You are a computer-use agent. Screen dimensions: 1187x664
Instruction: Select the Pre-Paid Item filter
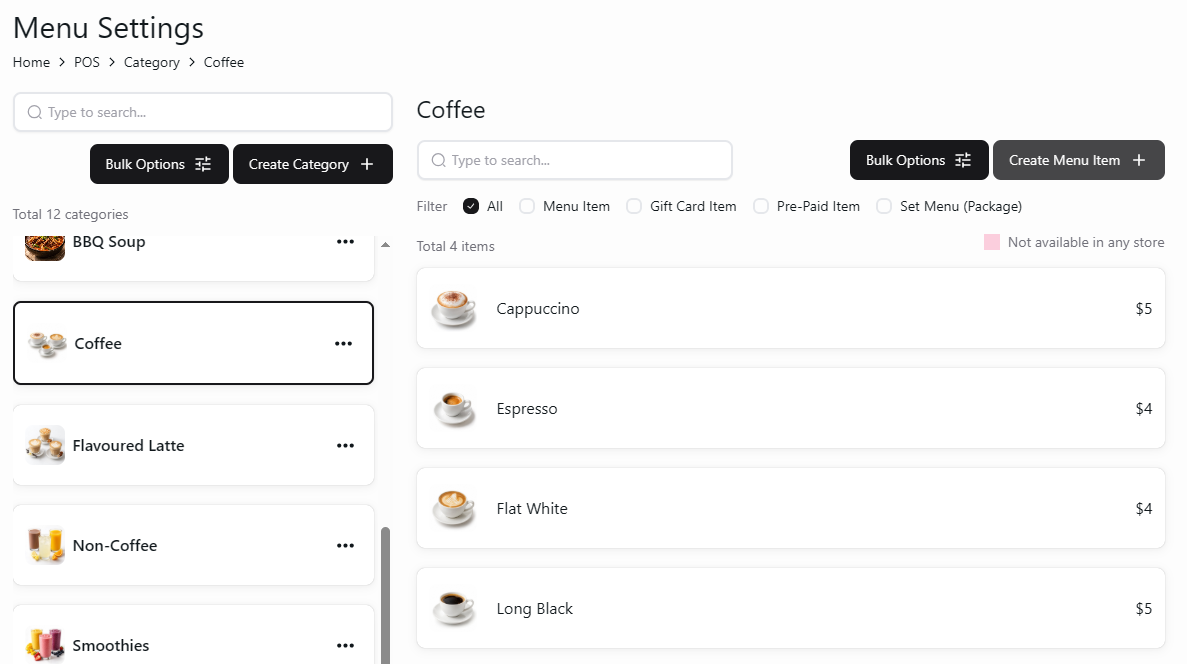pos(761,206)
